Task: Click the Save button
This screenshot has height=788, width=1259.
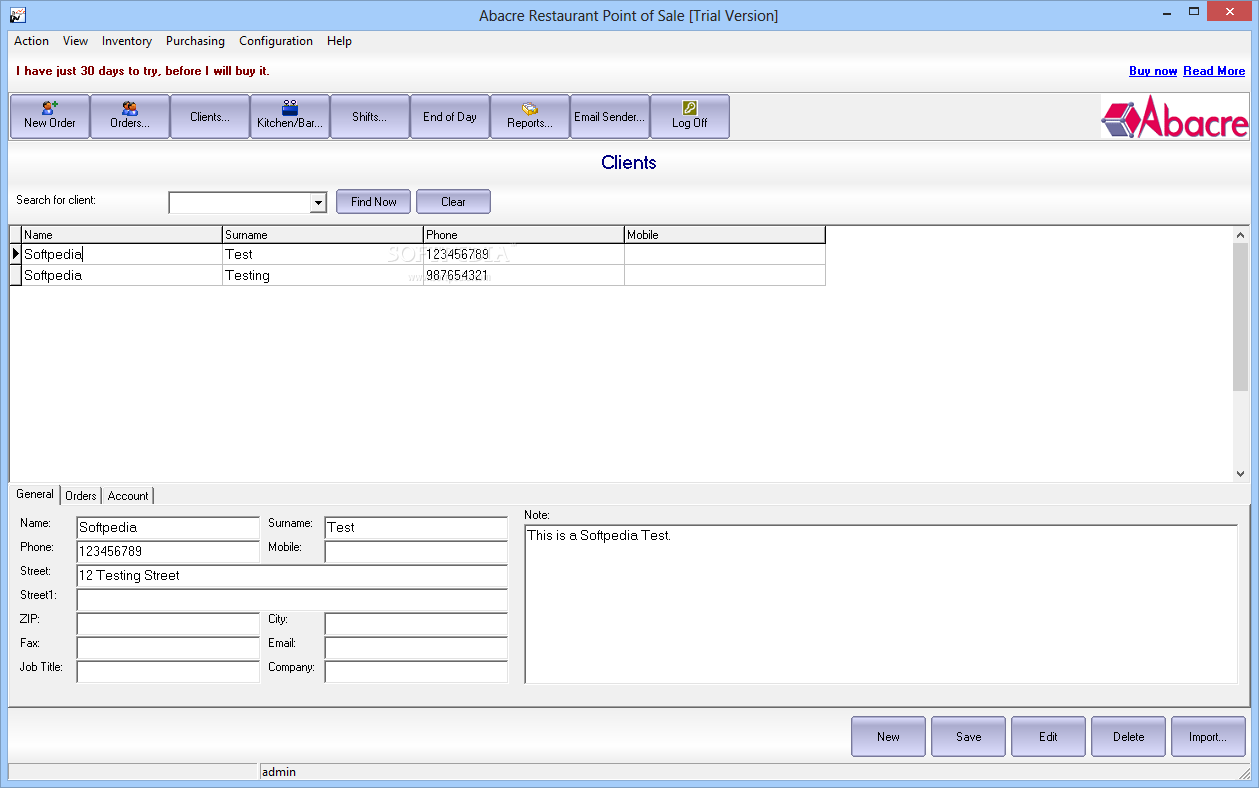Action: coord(968,737)
